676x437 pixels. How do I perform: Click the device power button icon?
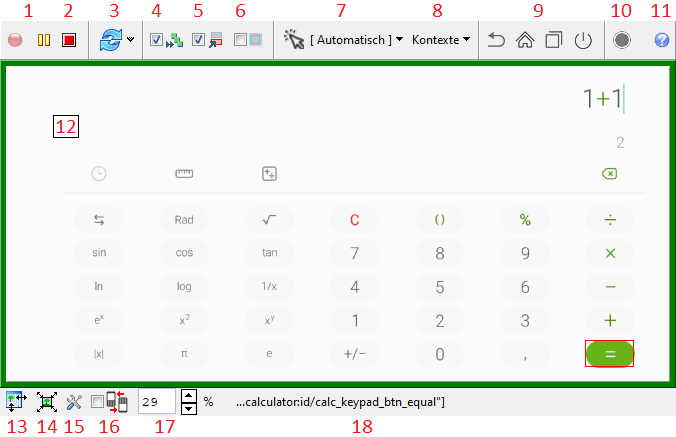(583, 41)
